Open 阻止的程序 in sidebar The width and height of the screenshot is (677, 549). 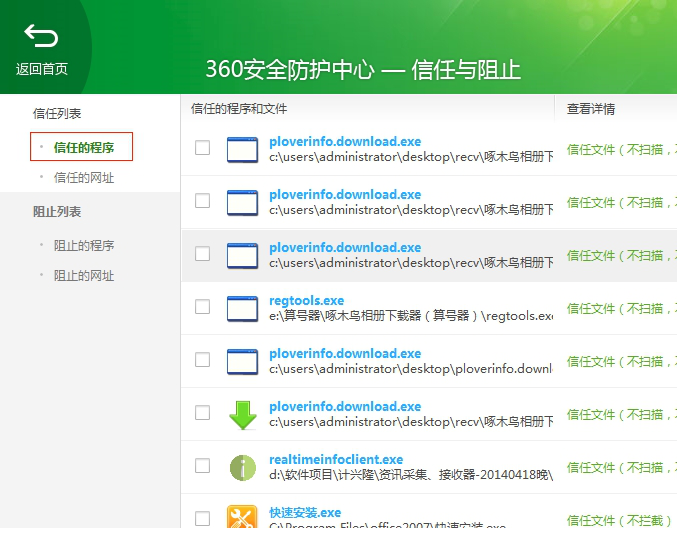[x=84, y=245]
